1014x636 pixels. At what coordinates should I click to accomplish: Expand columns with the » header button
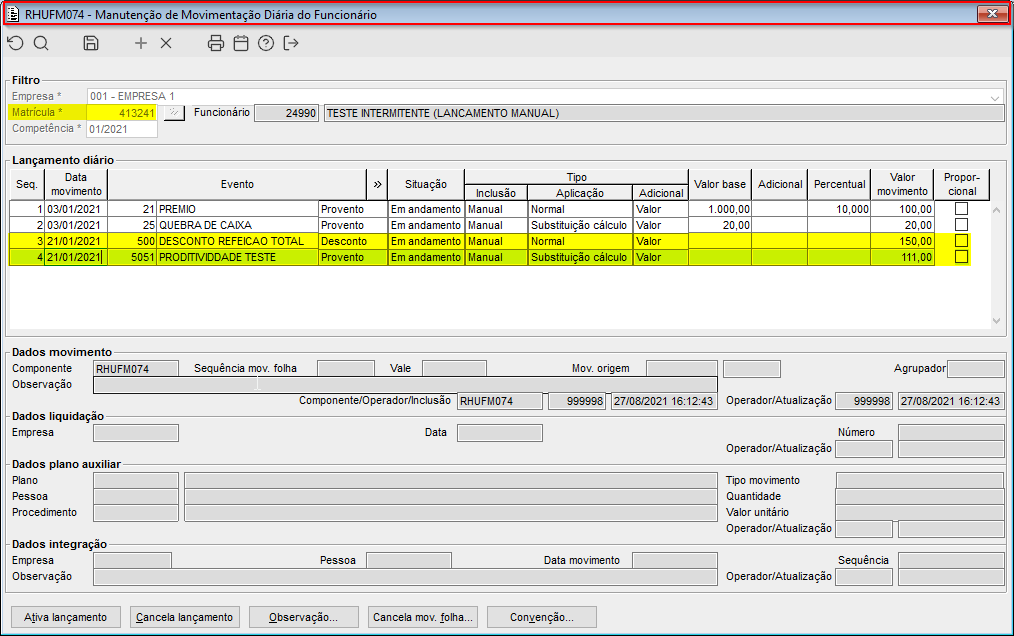tap(377, 184)
